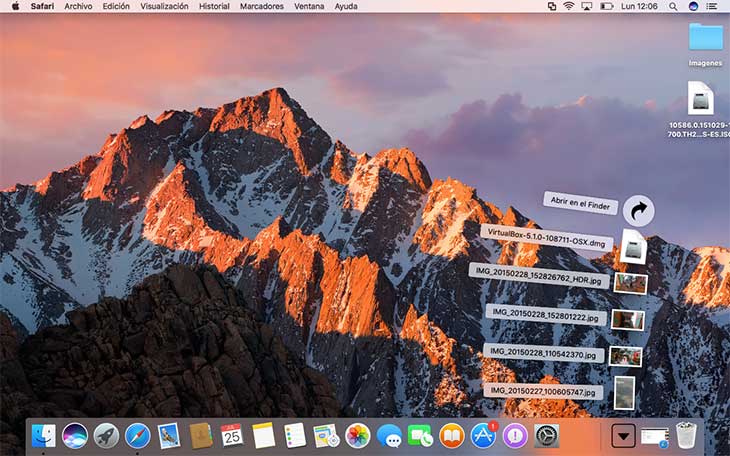
Task: Open Notification Center list icon
Action: pos(712,6)
